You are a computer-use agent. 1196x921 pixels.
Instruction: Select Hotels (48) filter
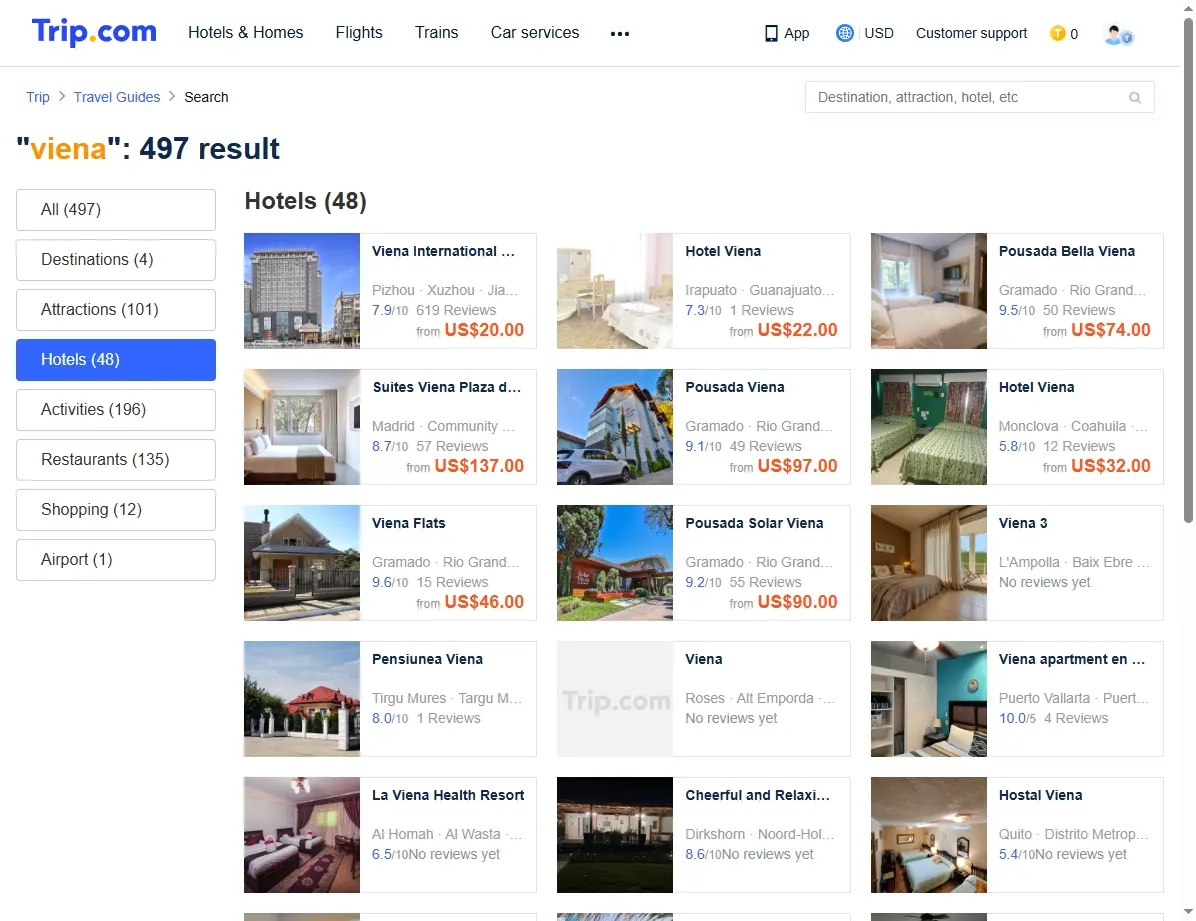pos(116,359)
